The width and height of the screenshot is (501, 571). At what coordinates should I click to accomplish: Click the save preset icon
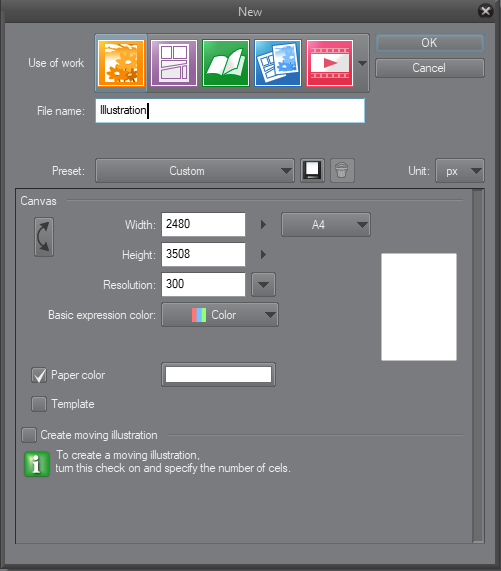click(x=312, y=170)
